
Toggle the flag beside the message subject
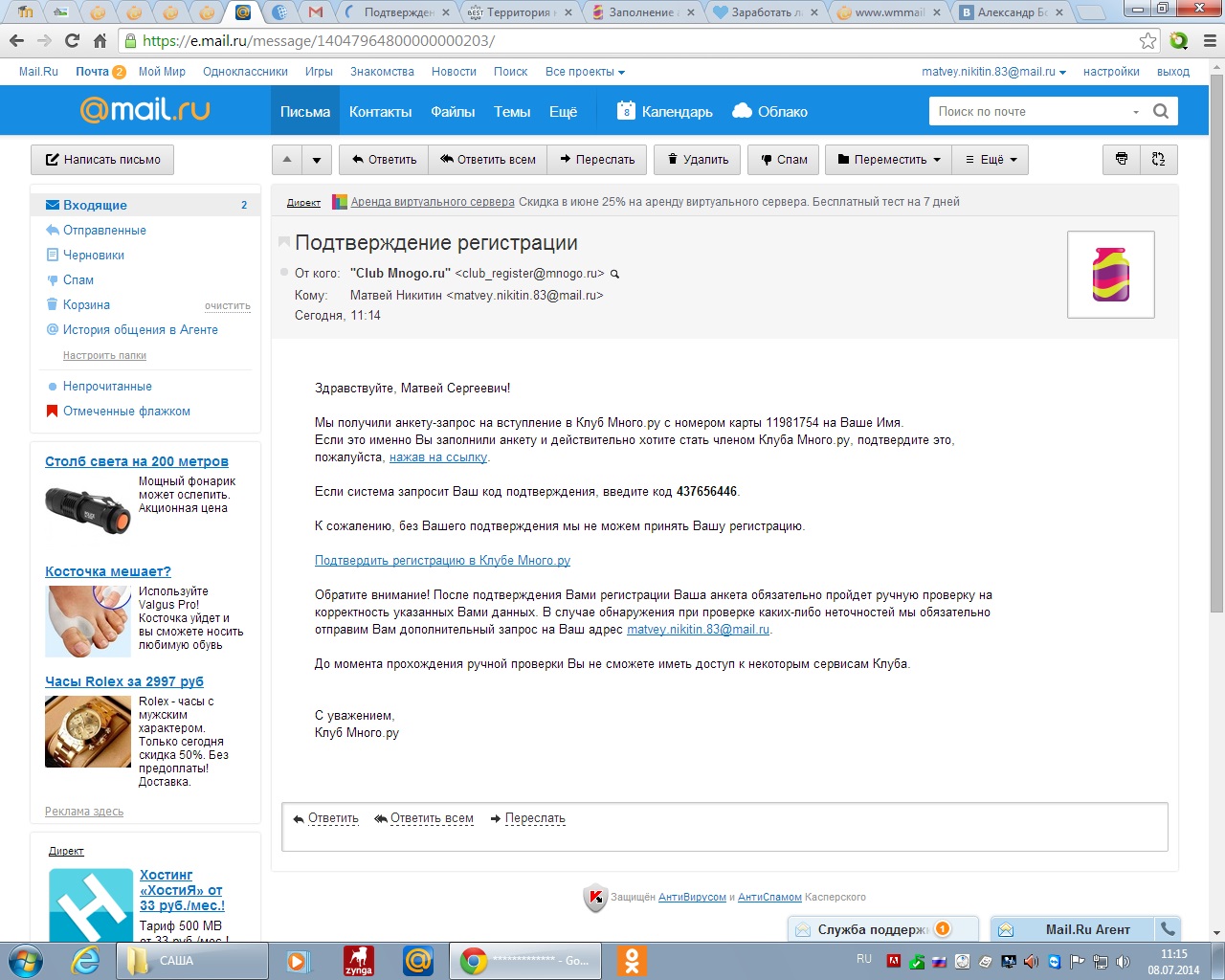coord(283,242)
